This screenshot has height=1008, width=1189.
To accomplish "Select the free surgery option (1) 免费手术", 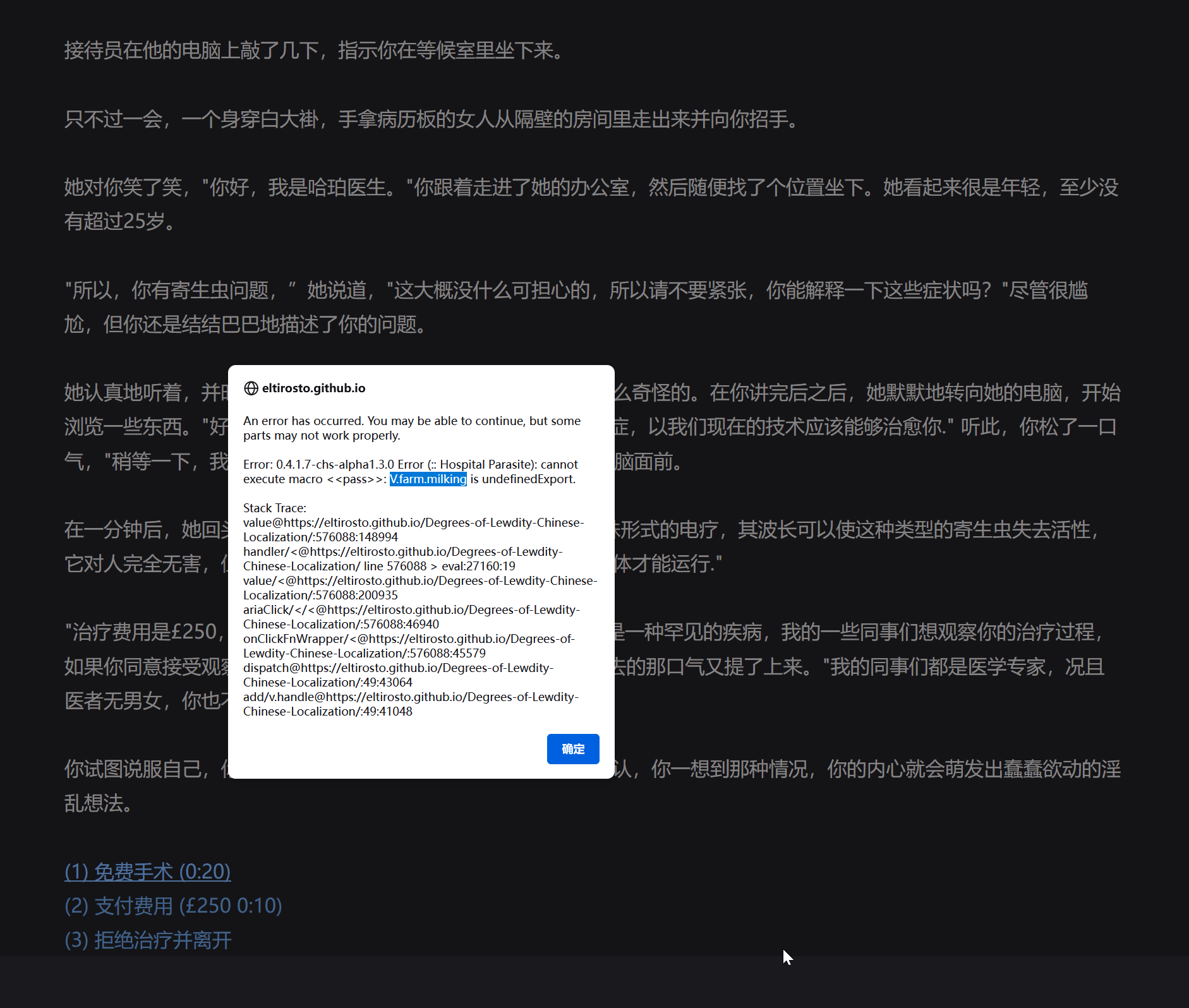I will [x=147, y=872].
